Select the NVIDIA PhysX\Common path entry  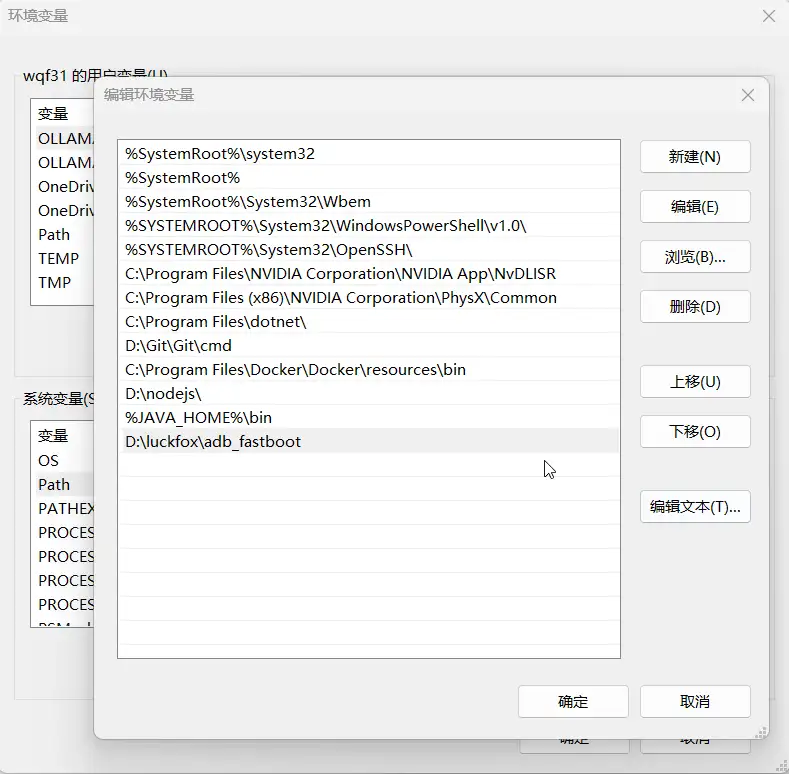pyautogui.click(x=340, y=298)
